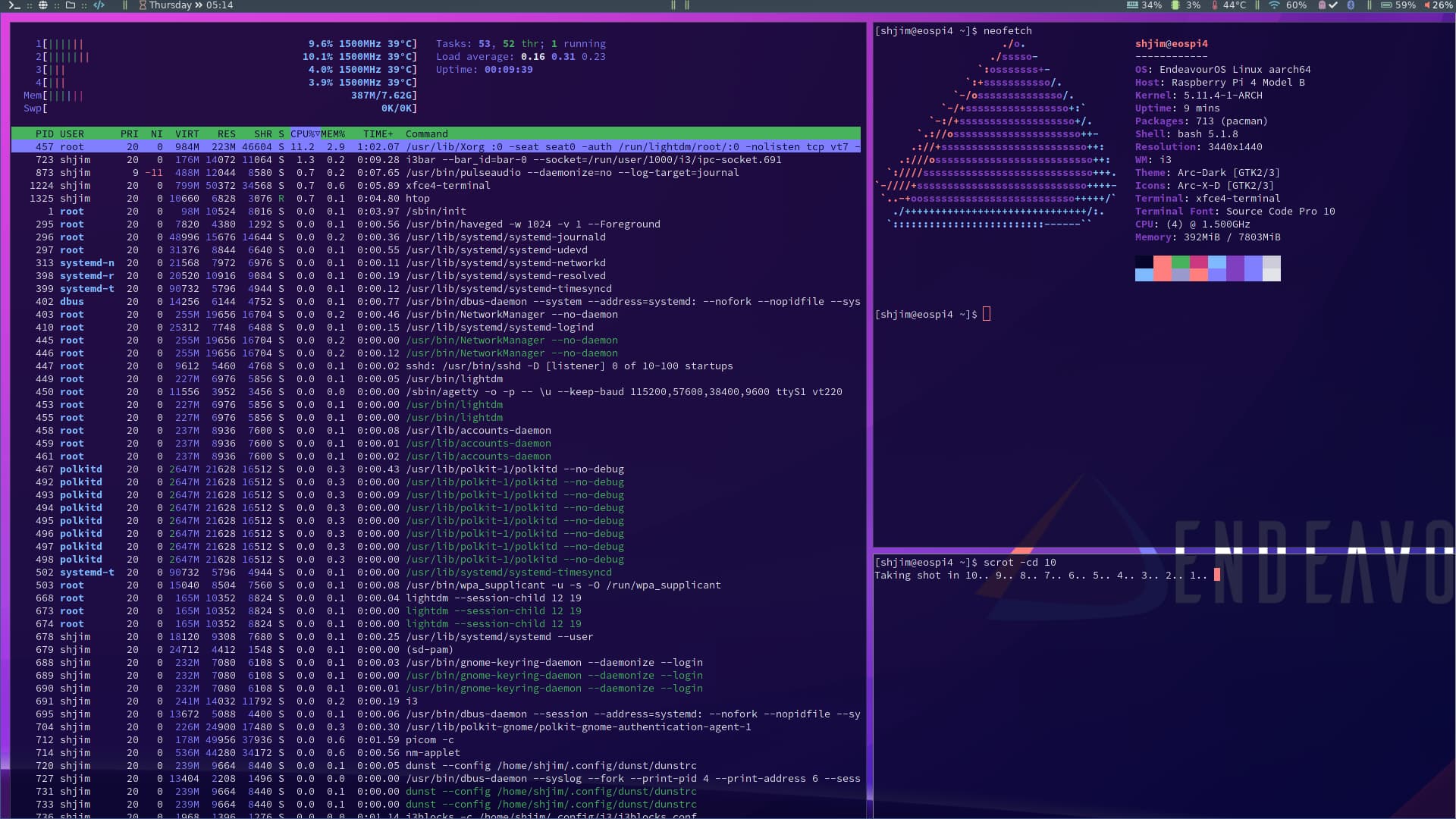
Task: Open the globe web workspace icon
Action: (43, 5)
